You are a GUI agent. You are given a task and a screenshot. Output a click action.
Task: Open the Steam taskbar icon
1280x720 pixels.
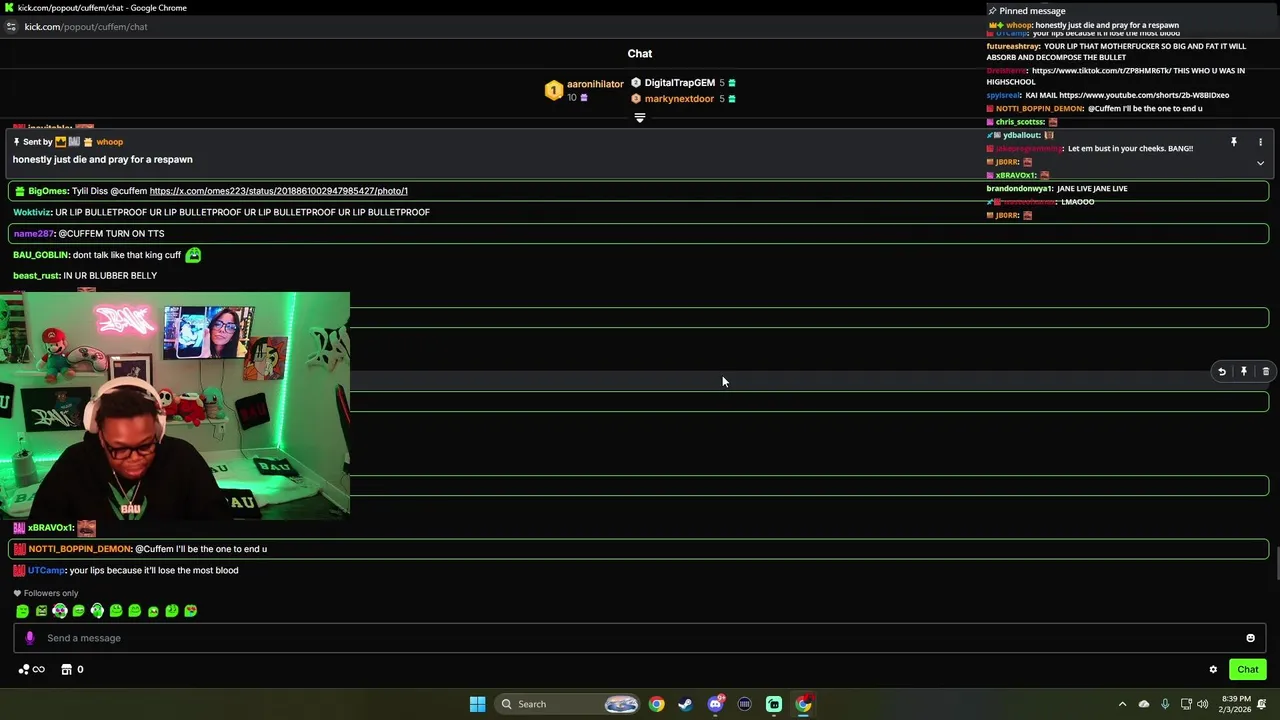685,704
